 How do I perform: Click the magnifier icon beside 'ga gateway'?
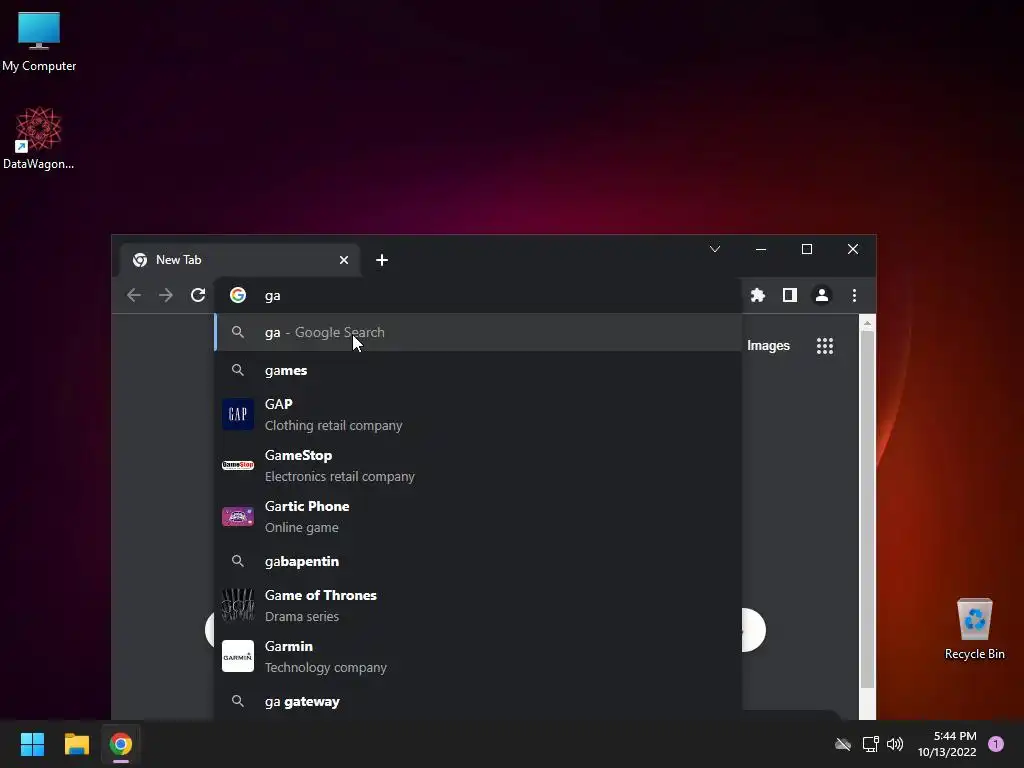(238, 701)
